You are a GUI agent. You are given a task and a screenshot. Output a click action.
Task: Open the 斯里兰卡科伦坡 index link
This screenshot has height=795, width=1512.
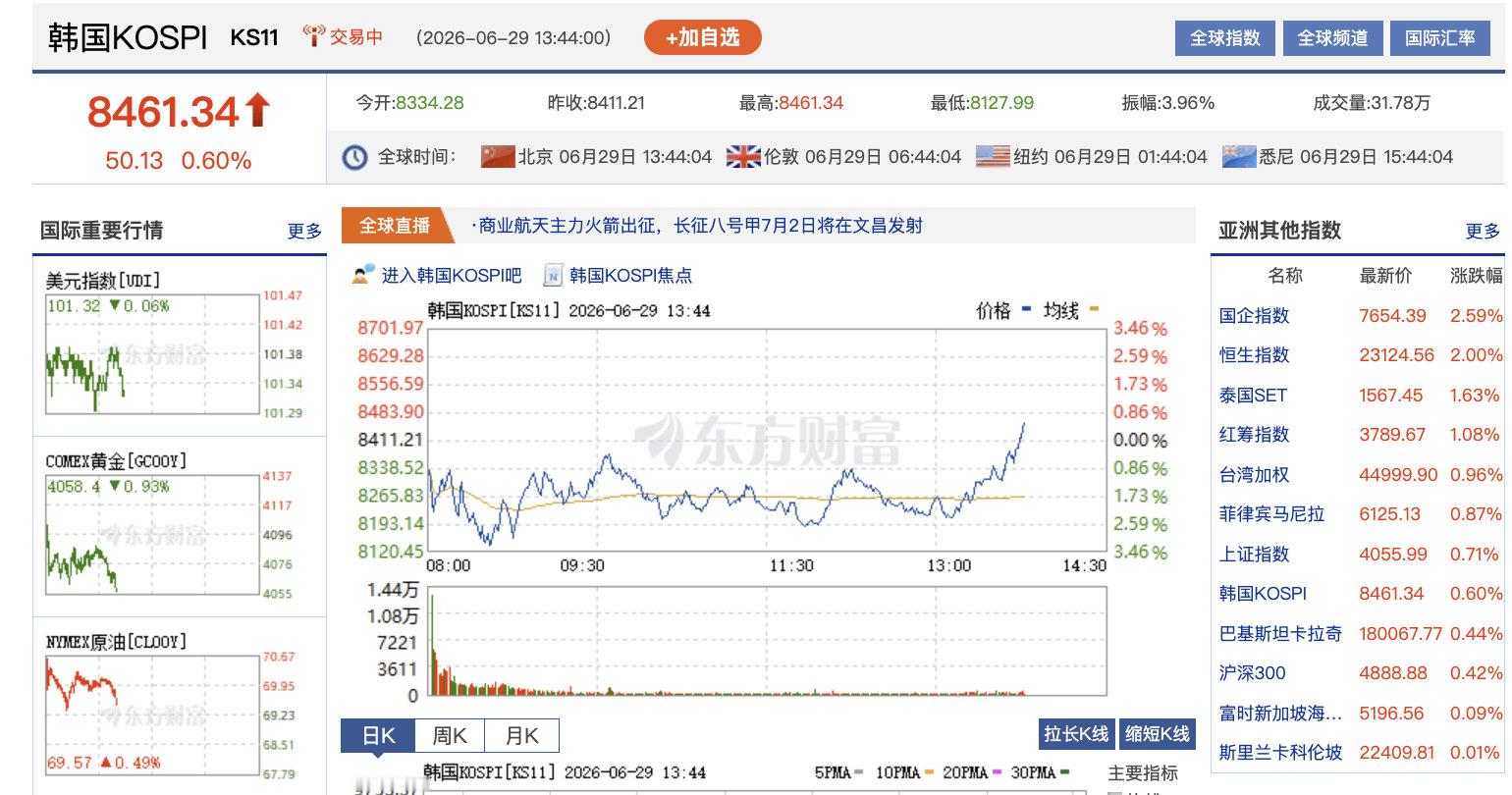coord(1280,753)
